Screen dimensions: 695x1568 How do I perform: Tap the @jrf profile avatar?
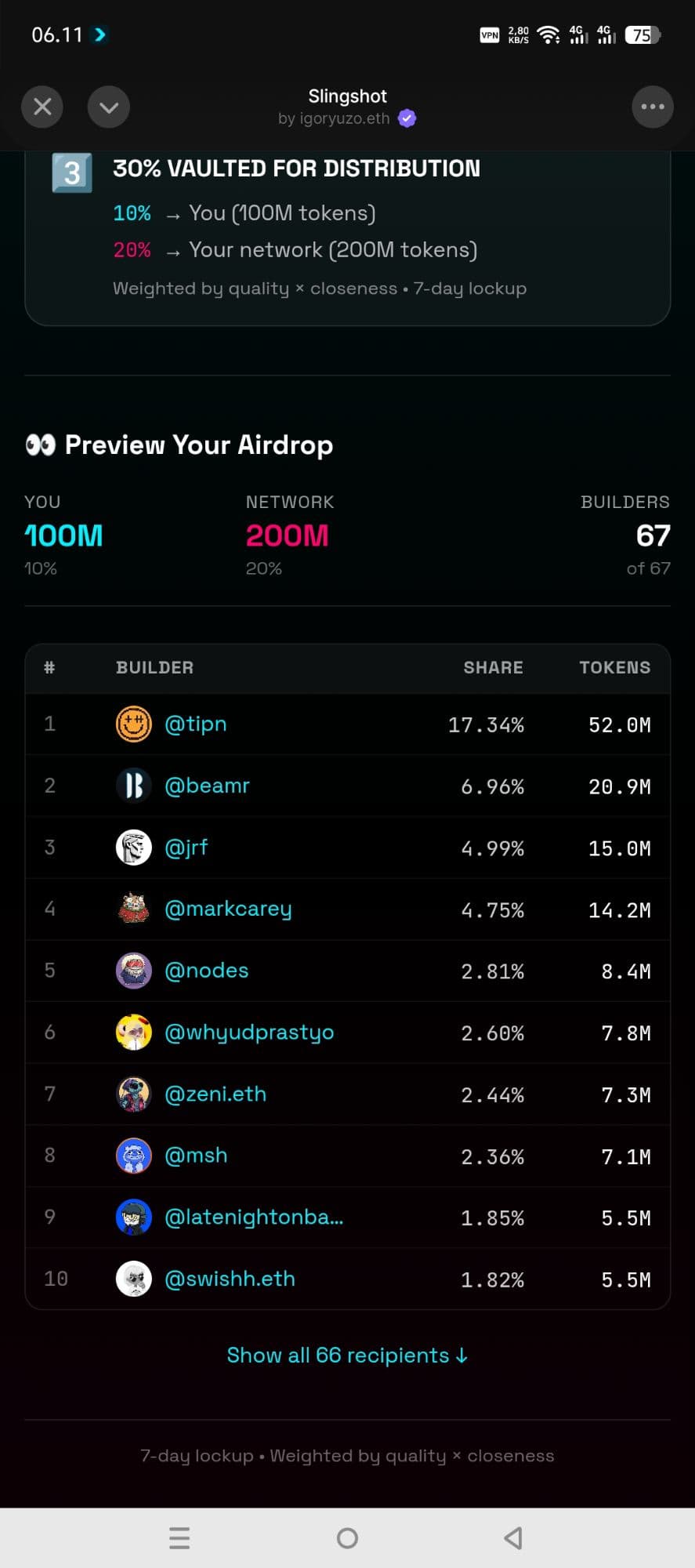click(x=133, y=848)
